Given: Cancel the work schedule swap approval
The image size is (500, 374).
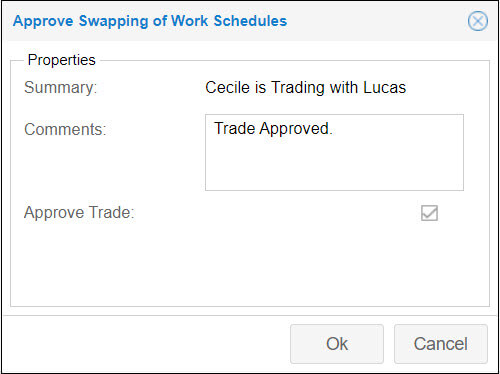Looking at the screenshot, I should 441,344.
